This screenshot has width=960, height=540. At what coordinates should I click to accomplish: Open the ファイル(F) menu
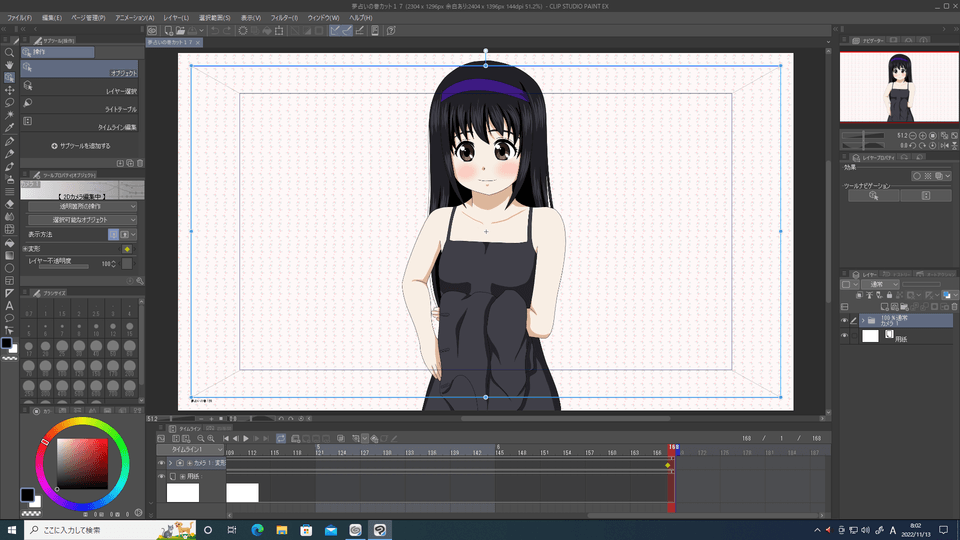(x=20, y=18)
